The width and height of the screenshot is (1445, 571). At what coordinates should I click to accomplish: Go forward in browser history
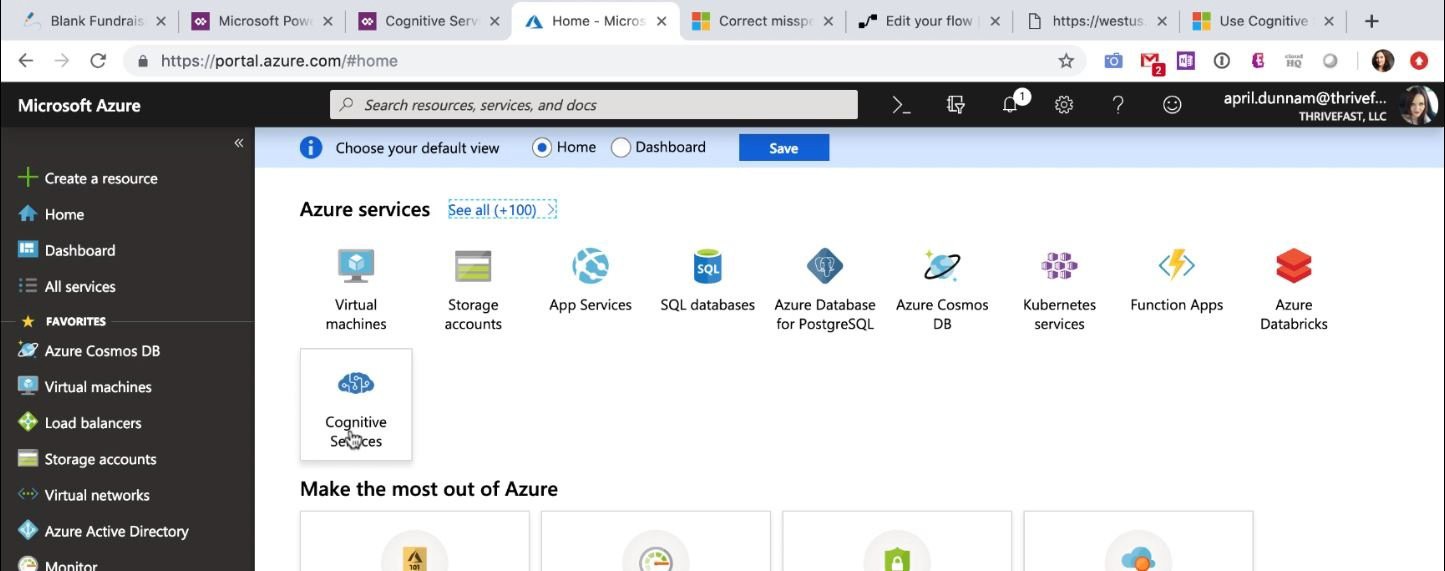coord(62,61)
